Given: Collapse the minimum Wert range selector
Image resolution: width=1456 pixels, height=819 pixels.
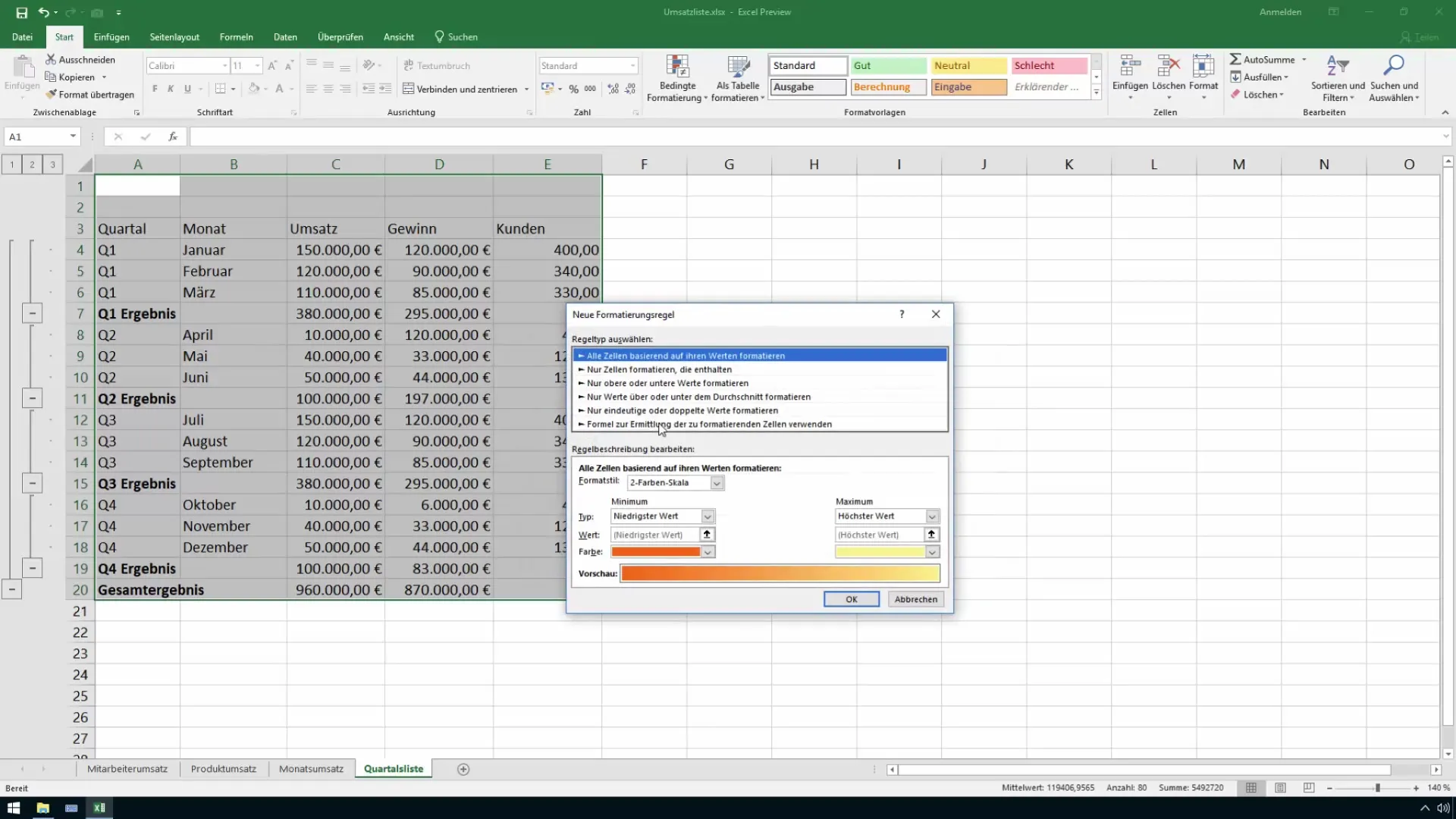Looking at the screenshot, I should [707, 535].
